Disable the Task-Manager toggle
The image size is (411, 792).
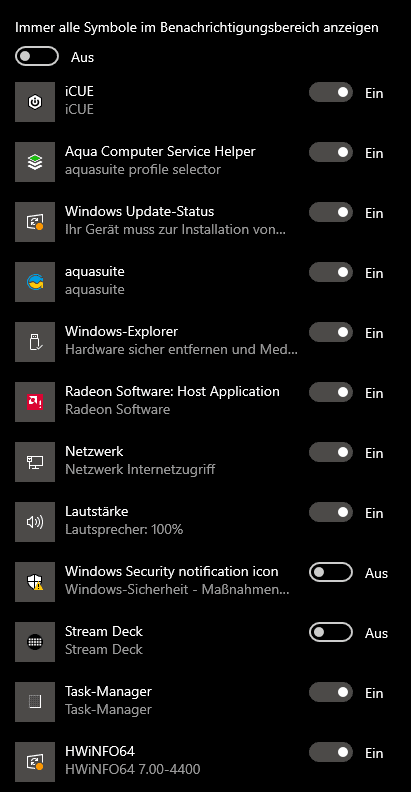tap(331, 692)
